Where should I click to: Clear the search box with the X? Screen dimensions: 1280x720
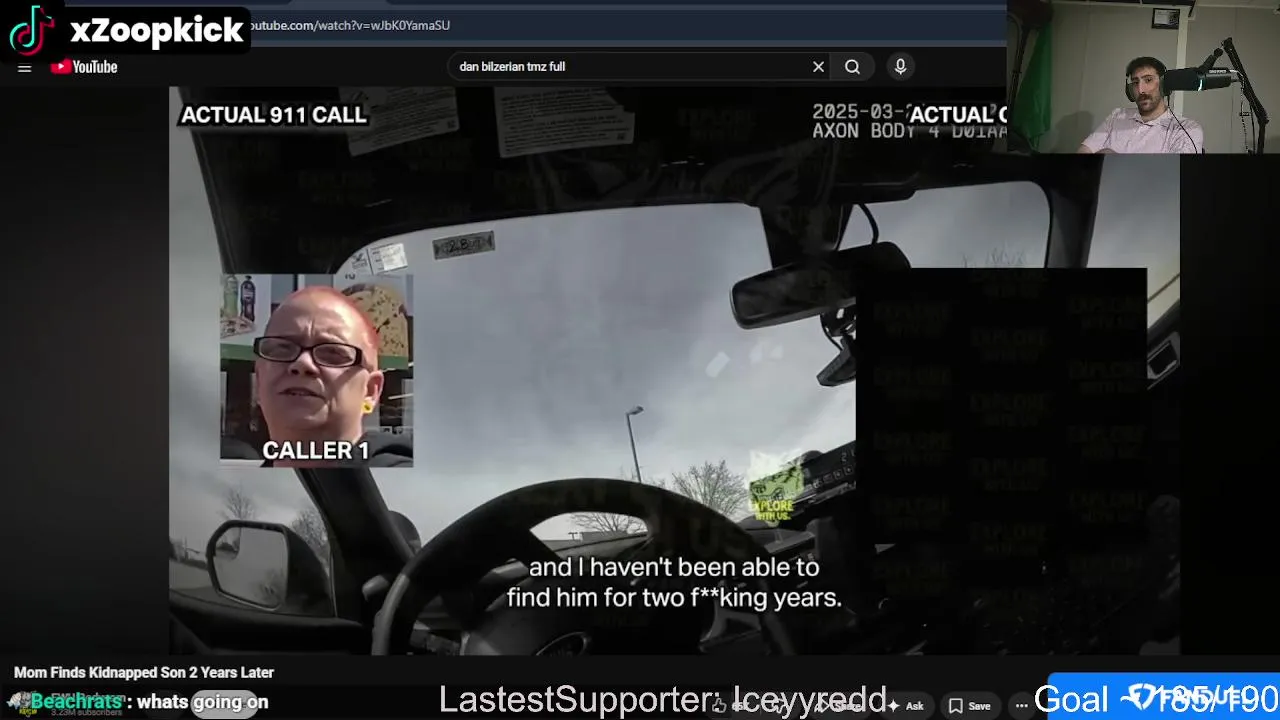pos(818,67)
